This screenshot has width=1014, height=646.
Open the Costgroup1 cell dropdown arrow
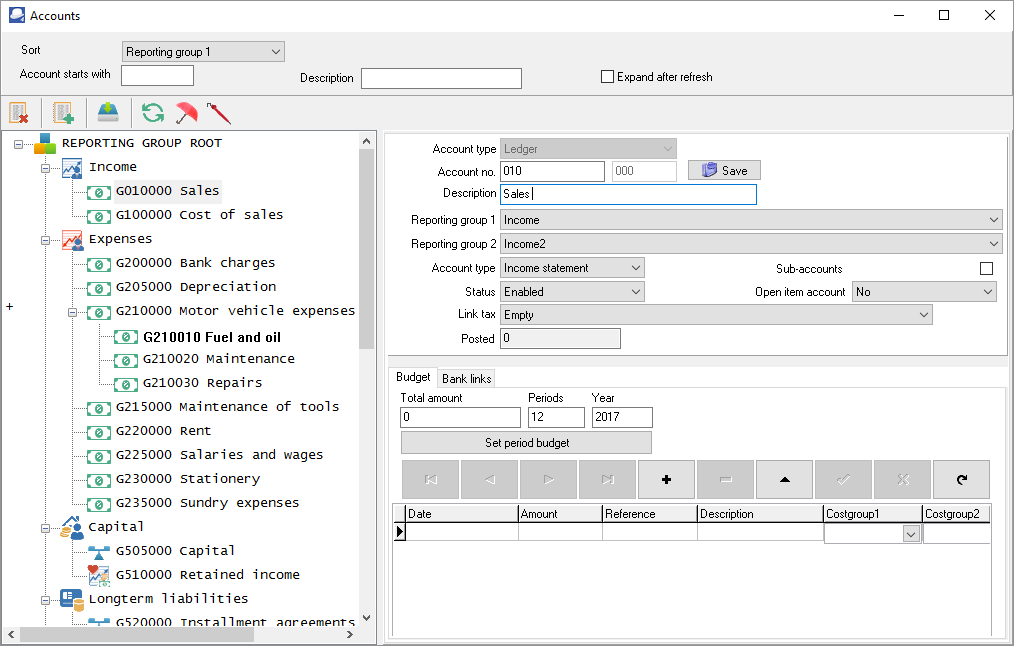pyautogui.click(x=911, y=534)
